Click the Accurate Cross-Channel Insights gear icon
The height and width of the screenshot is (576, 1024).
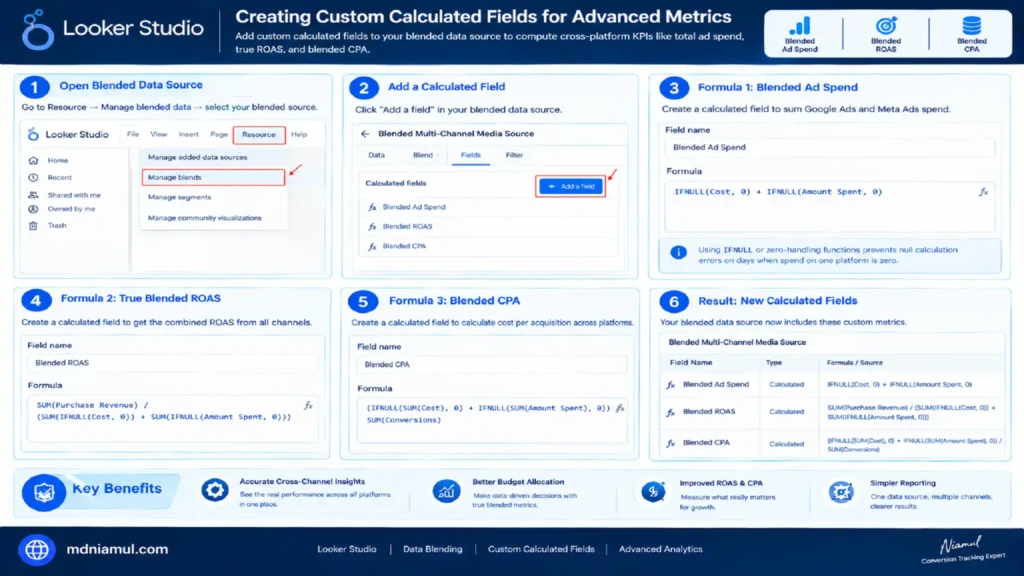click(x=214, y=490)
